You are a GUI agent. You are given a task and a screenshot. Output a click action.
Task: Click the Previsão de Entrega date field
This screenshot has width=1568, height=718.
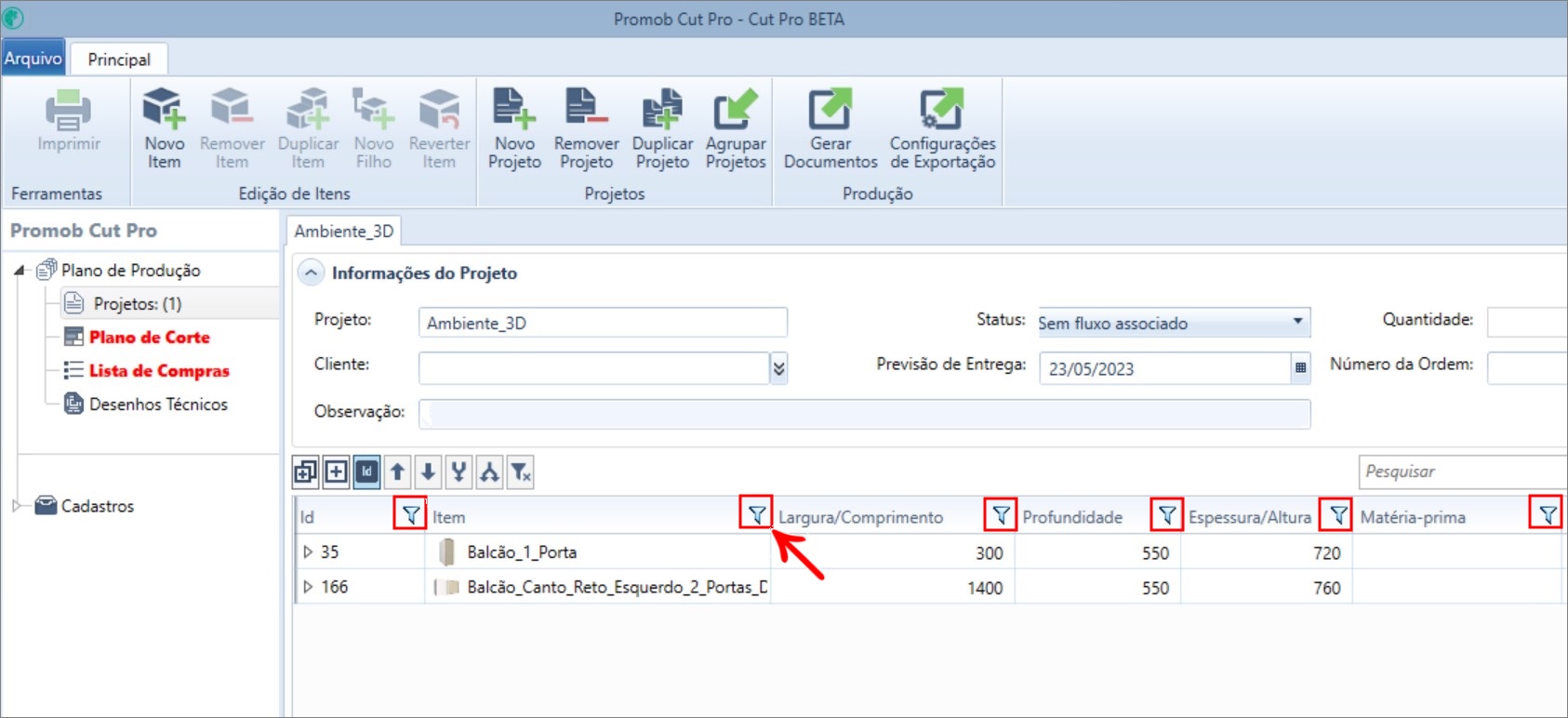click(1164, 368)
